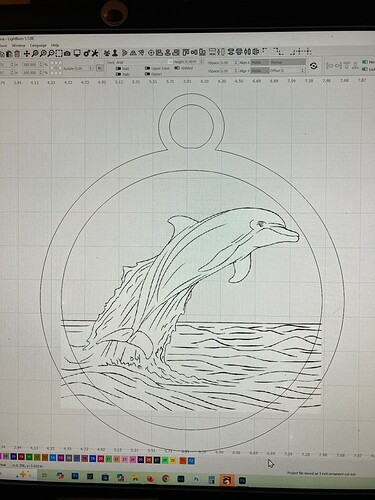Screen dimensions: 375x500
Task: Open File Explorer from the taskbar
Action: click(135, 478)
